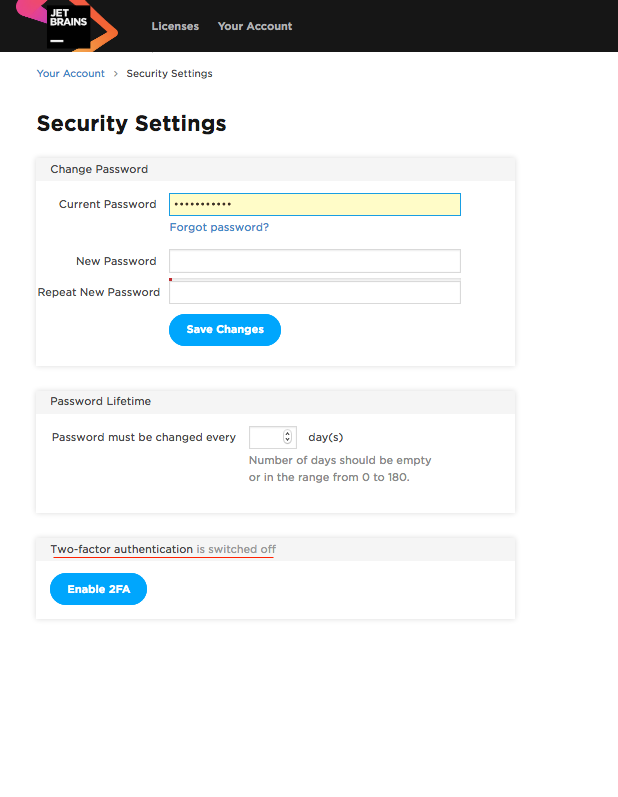Click the Password Lifetime section header
The image size is (618, 797).
pos(100,401)
